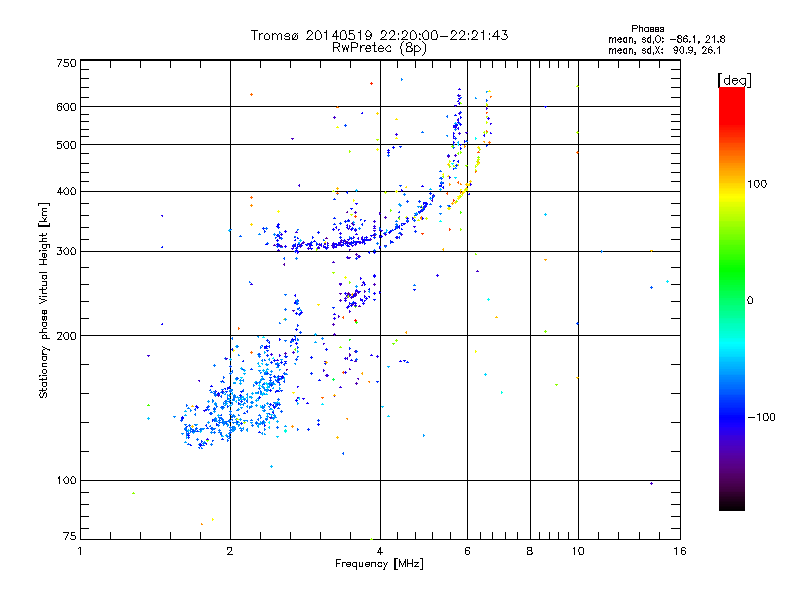Click the y-axis tick label '500'
800x600 pixels.
67,145
